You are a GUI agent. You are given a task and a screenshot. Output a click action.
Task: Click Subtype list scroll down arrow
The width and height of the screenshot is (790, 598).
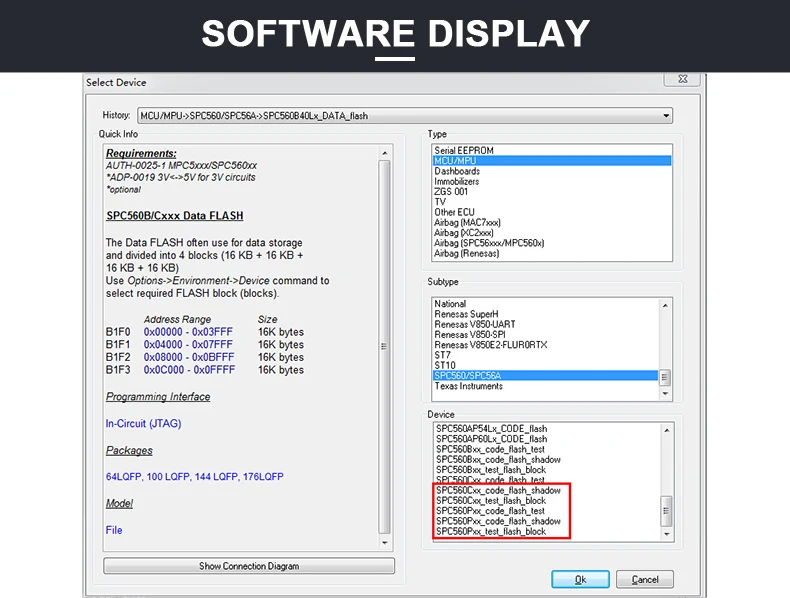point(666,393)
